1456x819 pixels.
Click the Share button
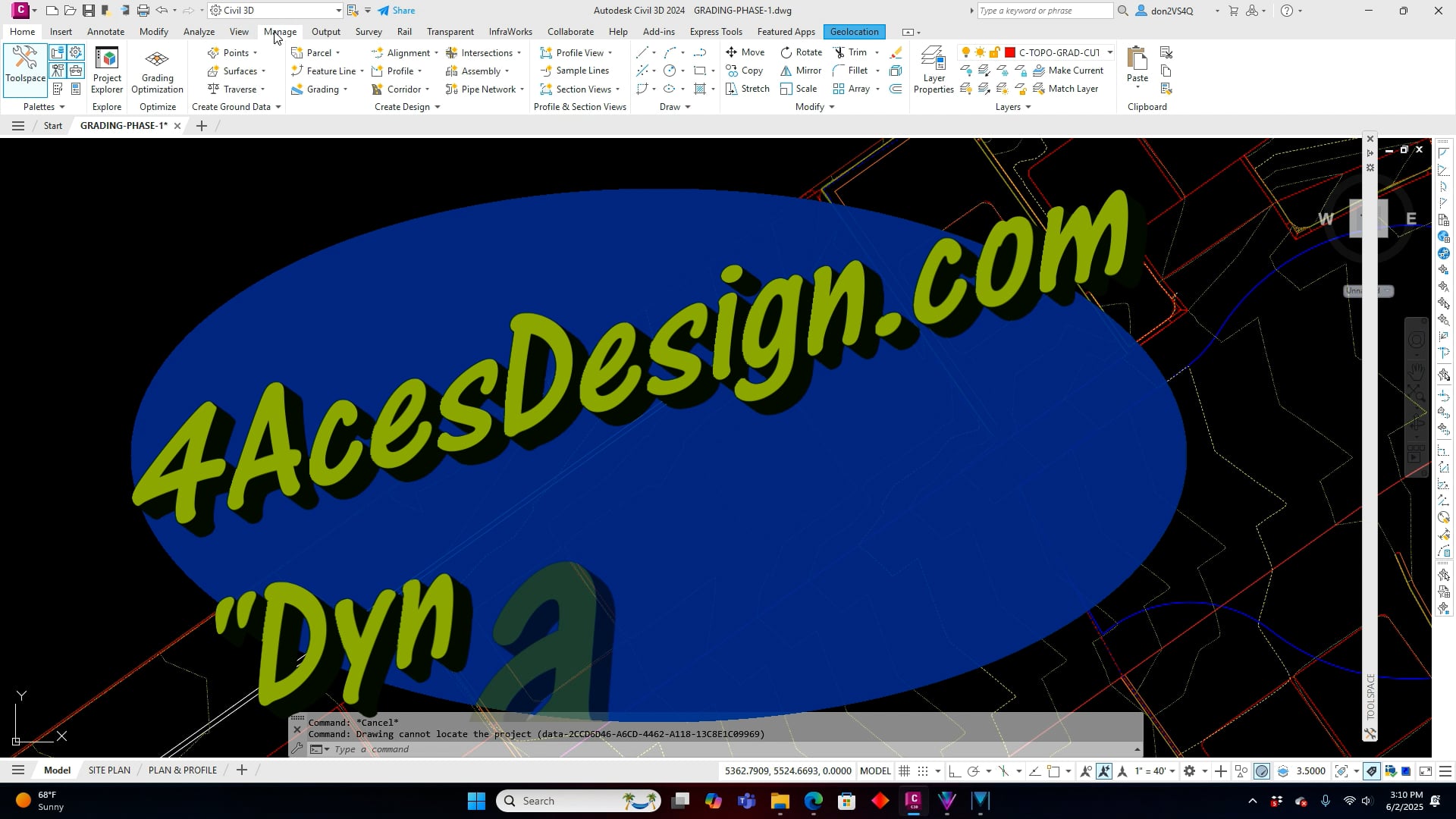(x=397, y=11)
